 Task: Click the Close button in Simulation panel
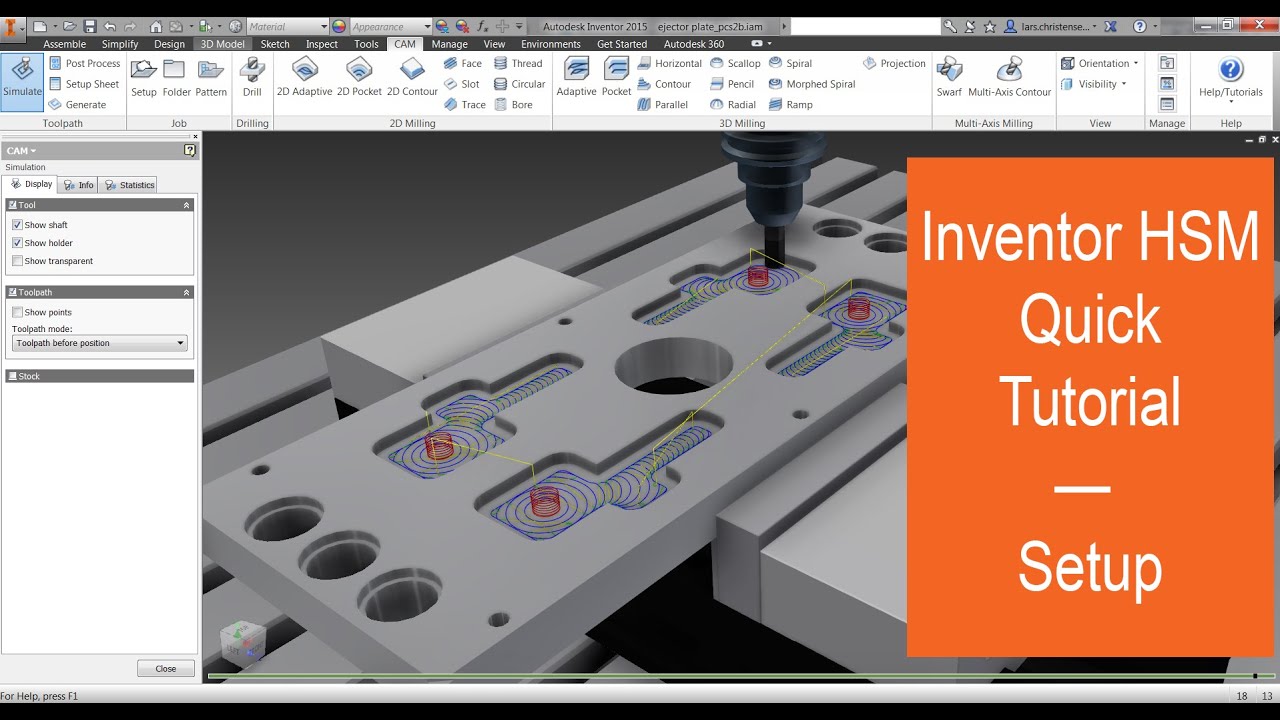(166, 668)
